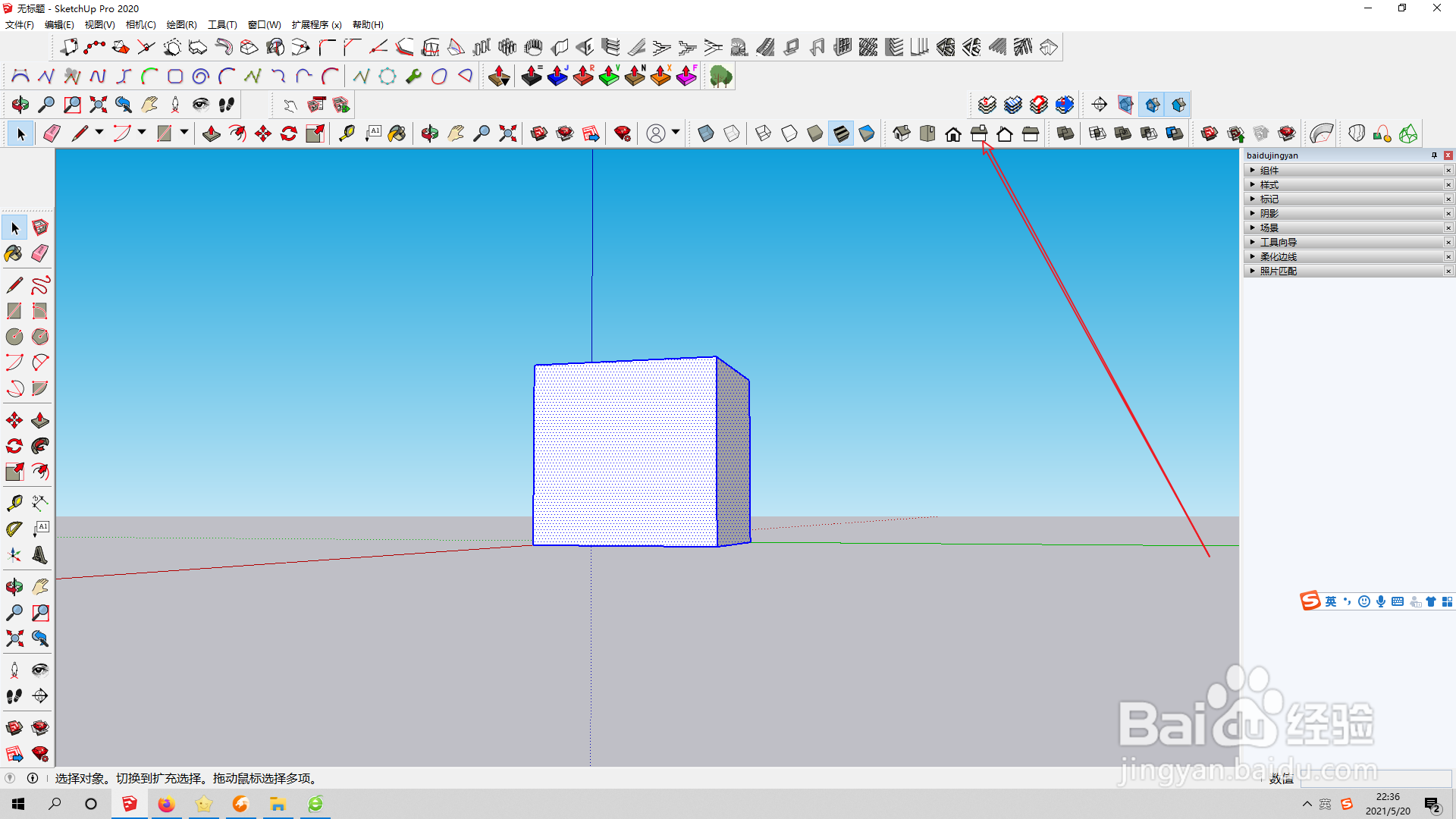This screenshot has height=819, width=1456.
Task: Open the 相机(C) menu
Action: (x=140, y=25)
